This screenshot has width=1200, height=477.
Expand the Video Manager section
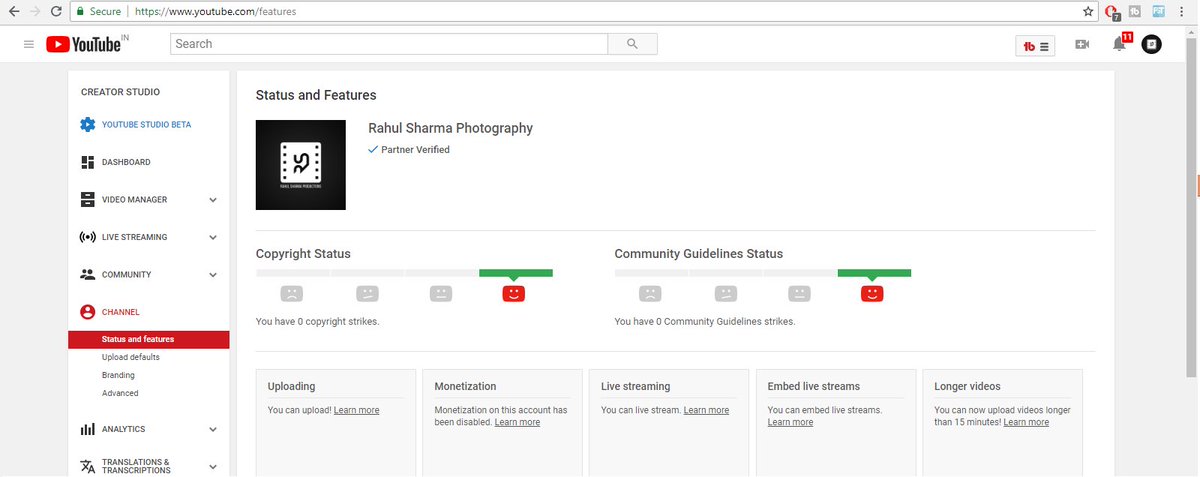coord(213,200)
